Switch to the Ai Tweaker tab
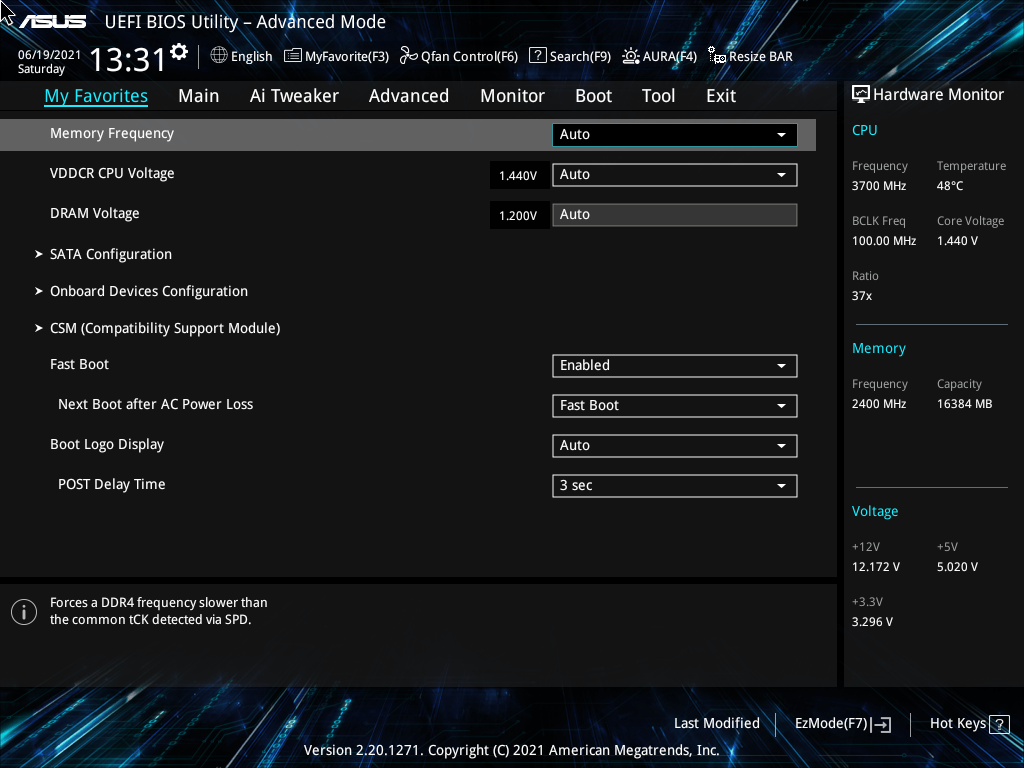 tap(294, 95)
